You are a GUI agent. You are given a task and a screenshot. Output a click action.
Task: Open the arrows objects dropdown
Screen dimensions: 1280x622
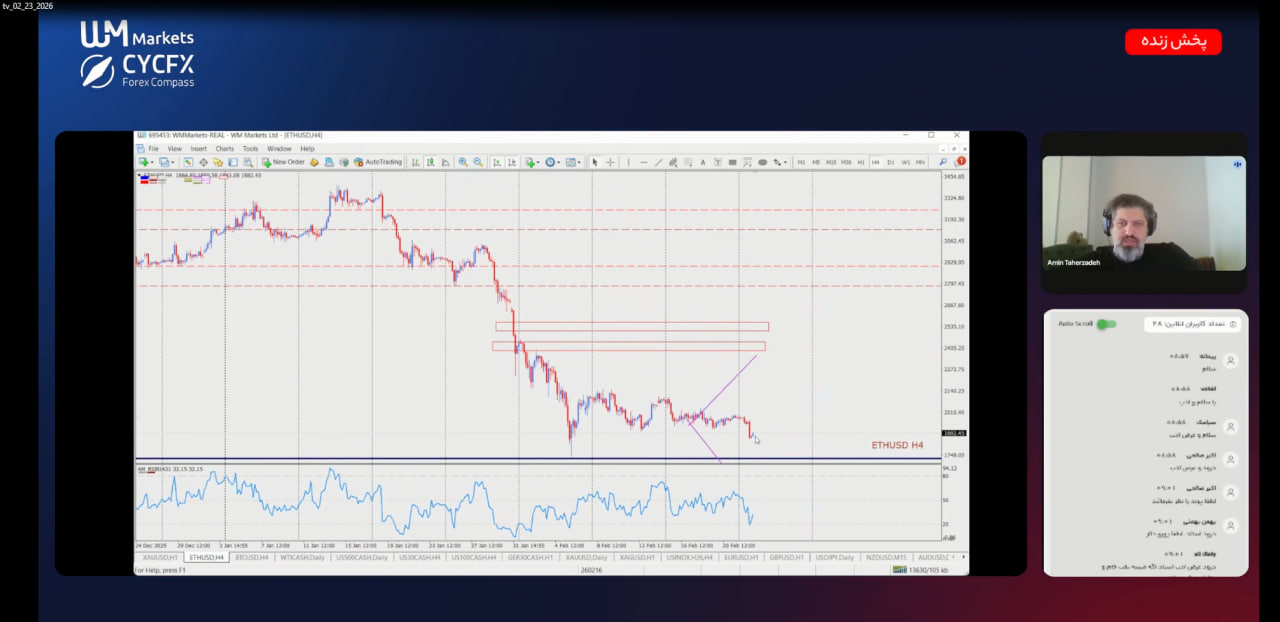click(780, 162)
